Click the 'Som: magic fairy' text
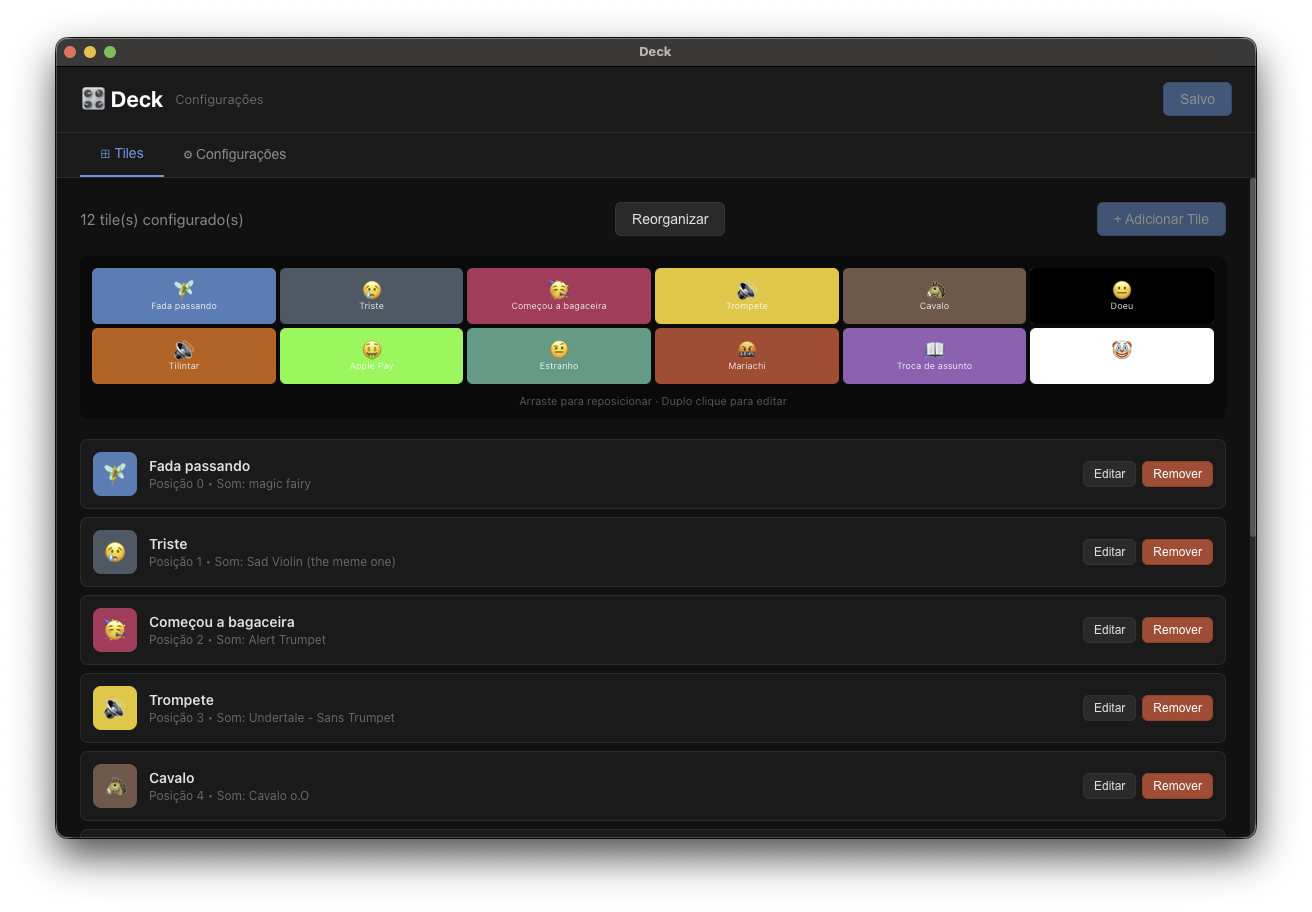 (263, 484)
